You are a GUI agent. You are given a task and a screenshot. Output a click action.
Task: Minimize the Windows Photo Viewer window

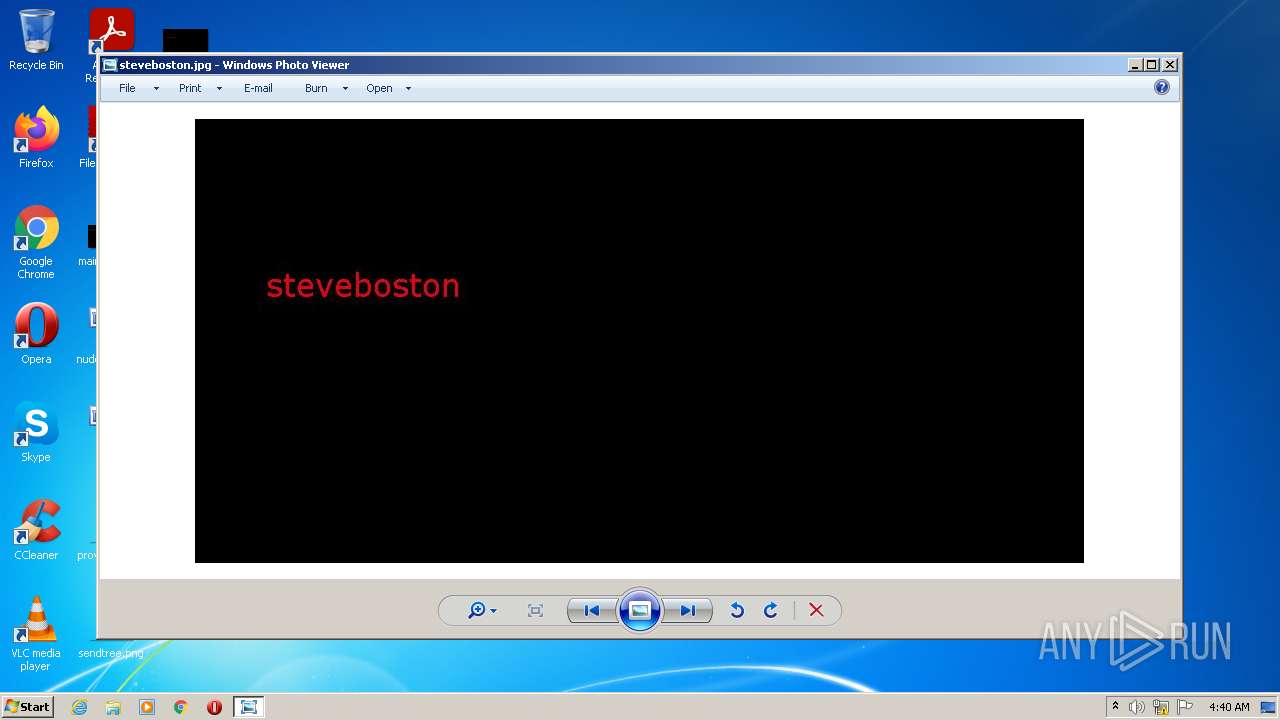(1135, 65)
